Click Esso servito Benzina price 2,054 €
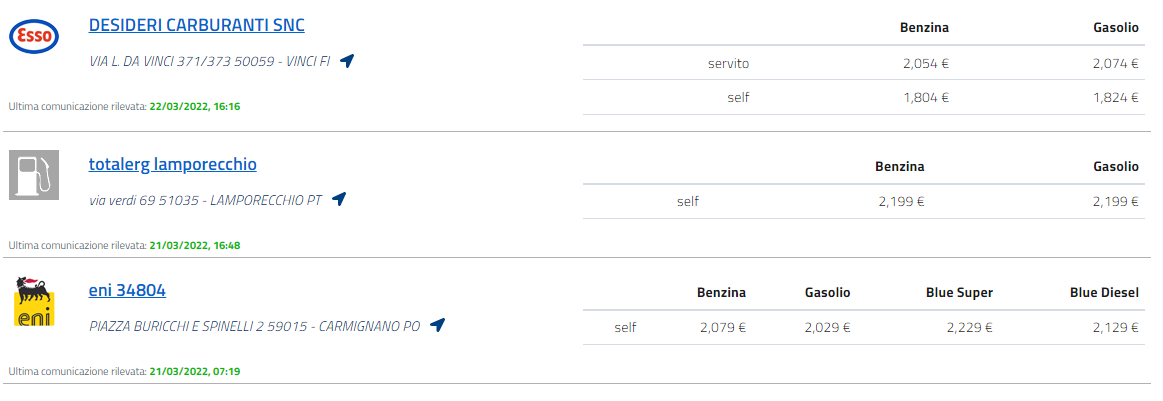 pos(925,63)
